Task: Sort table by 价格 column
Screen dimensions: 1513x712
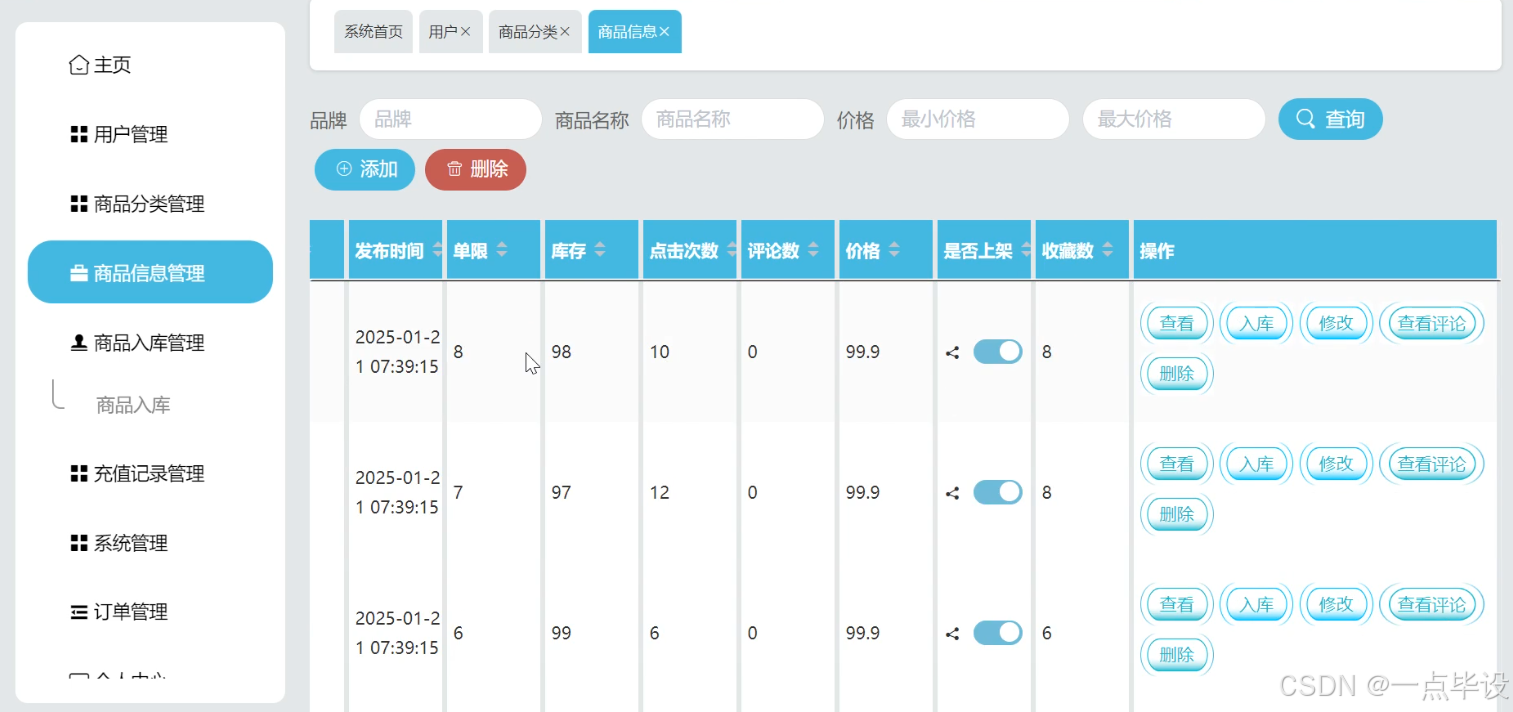Action: [893, 251]
